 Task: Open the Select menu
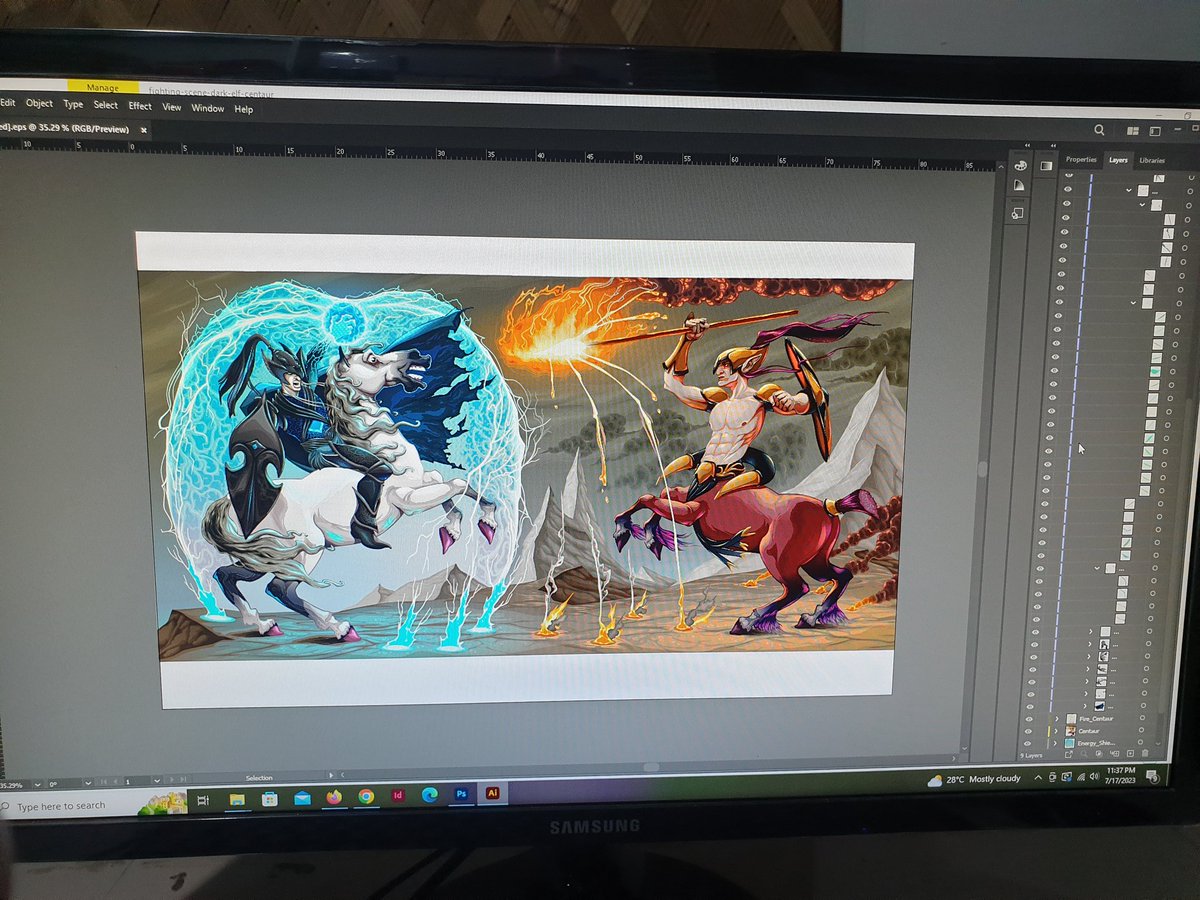coord(106,105)
